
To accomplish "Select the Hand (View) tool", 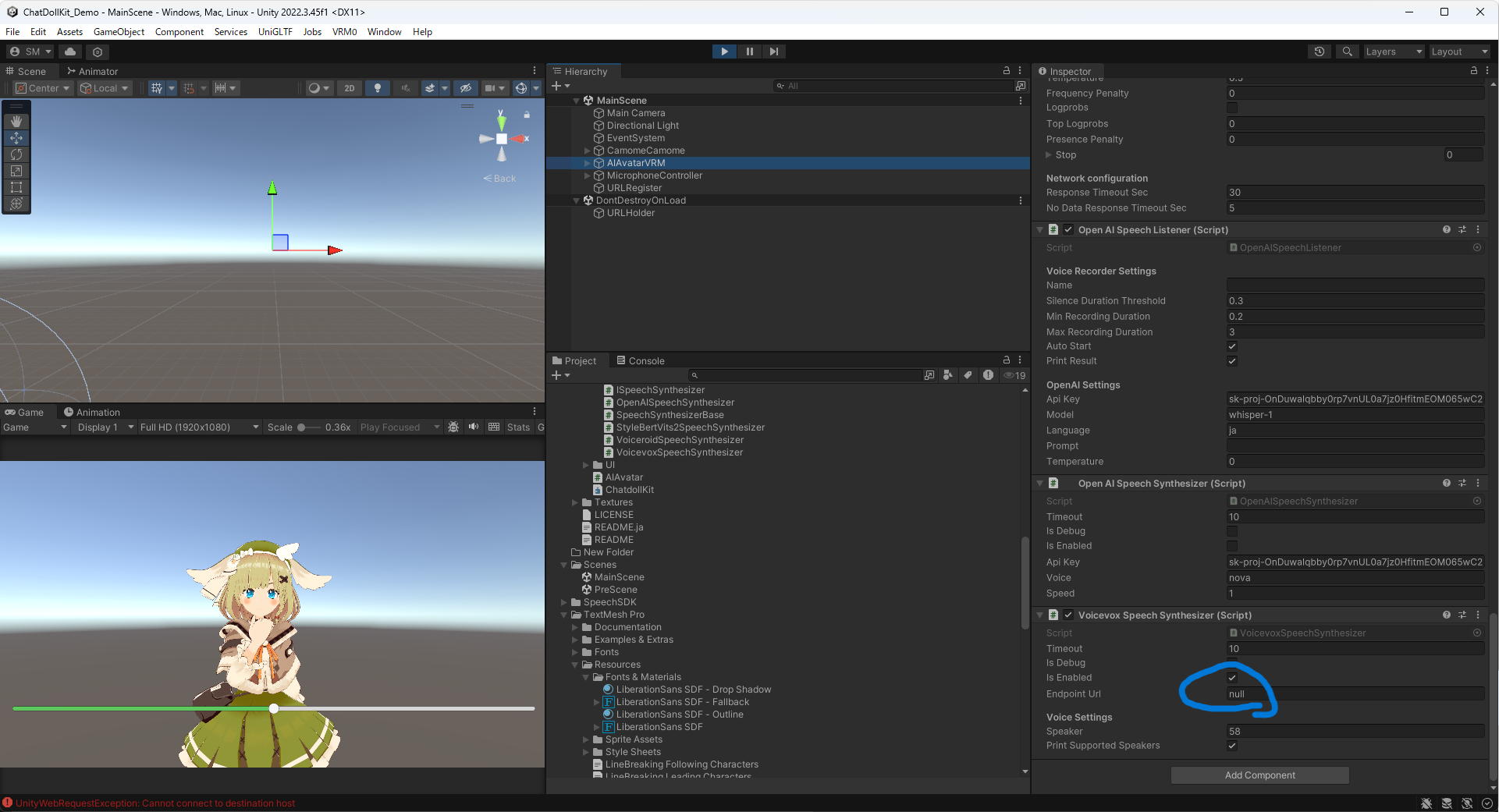I will click(x=16, y=122).
